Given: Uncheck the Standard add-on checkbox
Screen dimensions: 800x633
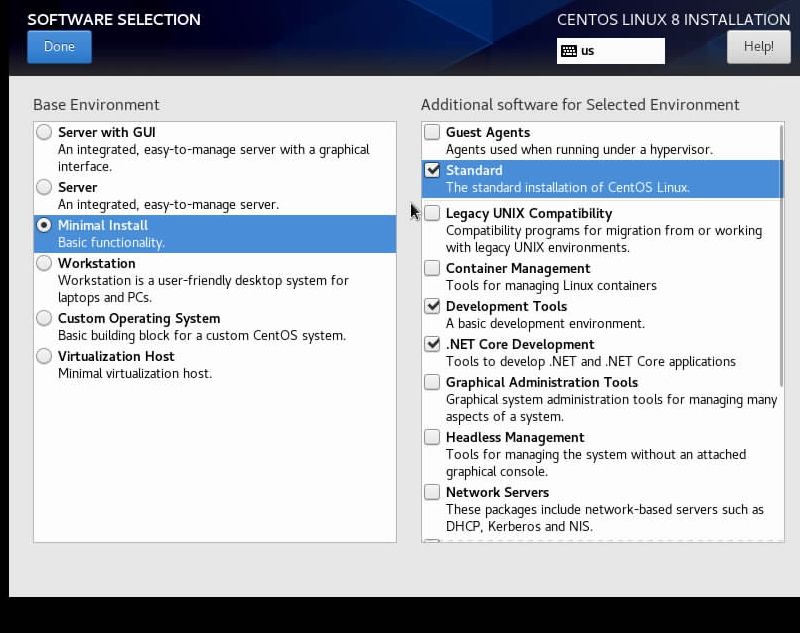Looking at the screenshot, I should (432, 170).
